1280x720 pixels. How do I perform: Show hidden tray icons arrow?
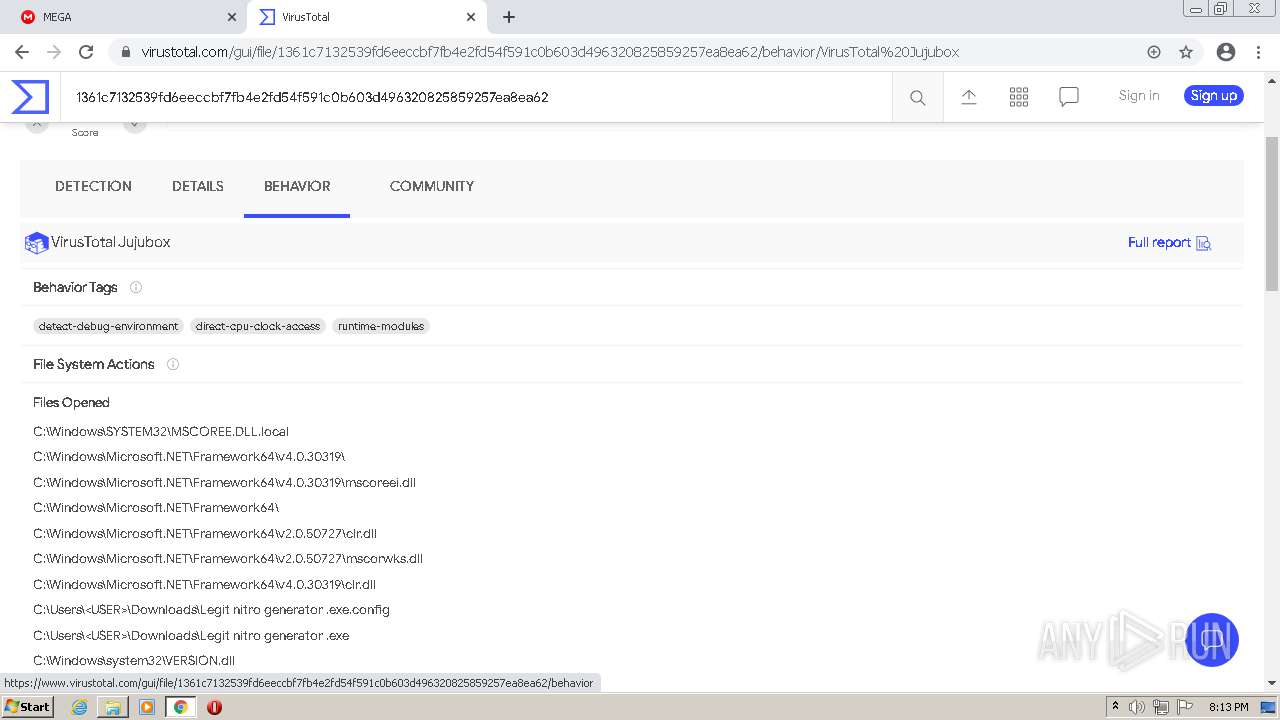click(1115, 707)
